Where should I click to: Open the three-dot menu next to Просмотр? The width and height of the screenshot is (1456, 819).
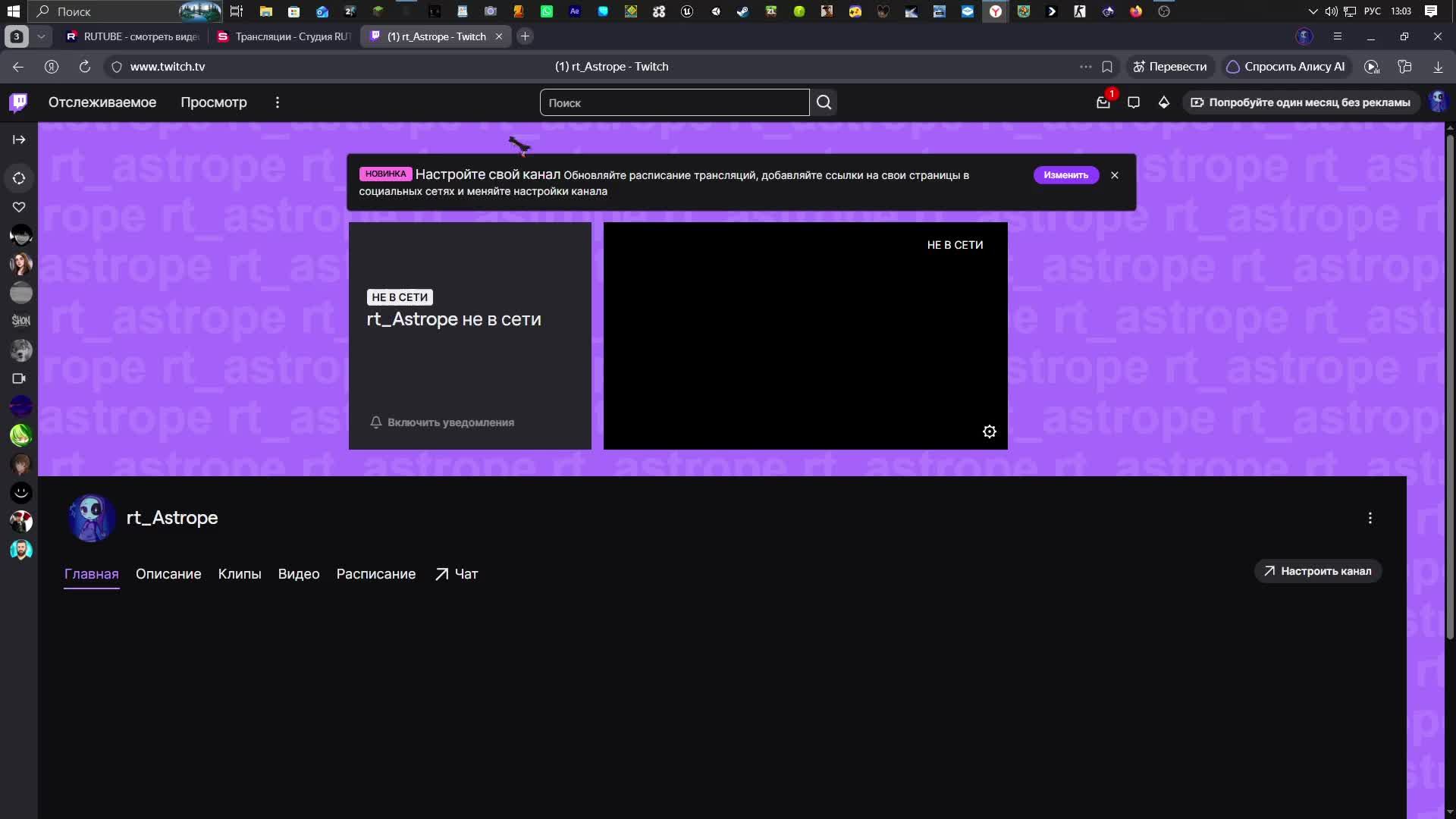click(x=278, y=102)
